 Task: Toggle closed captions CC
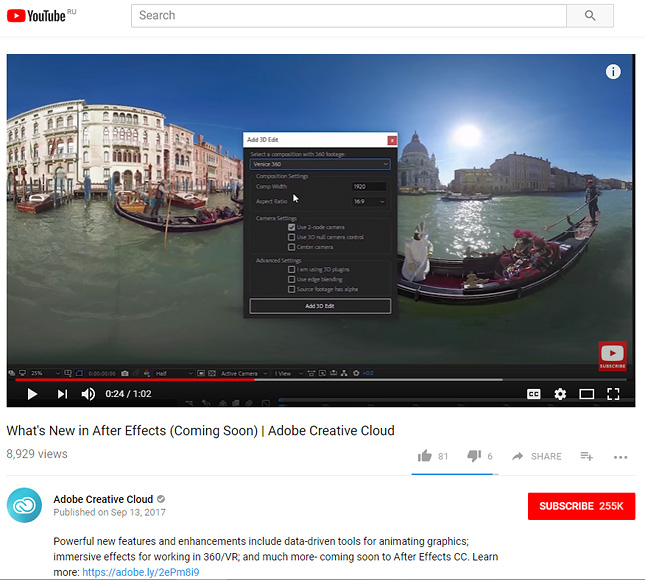[534, 394]
